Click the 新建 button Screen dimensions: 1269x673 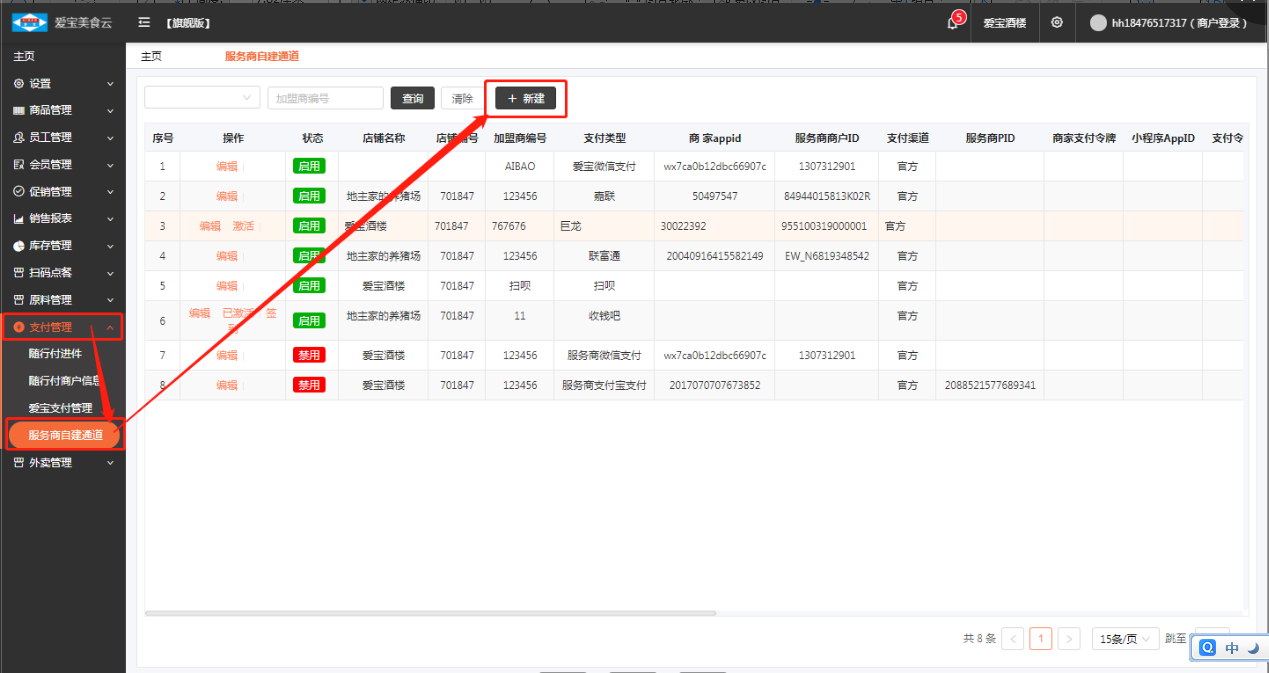(x=526, y=98)
